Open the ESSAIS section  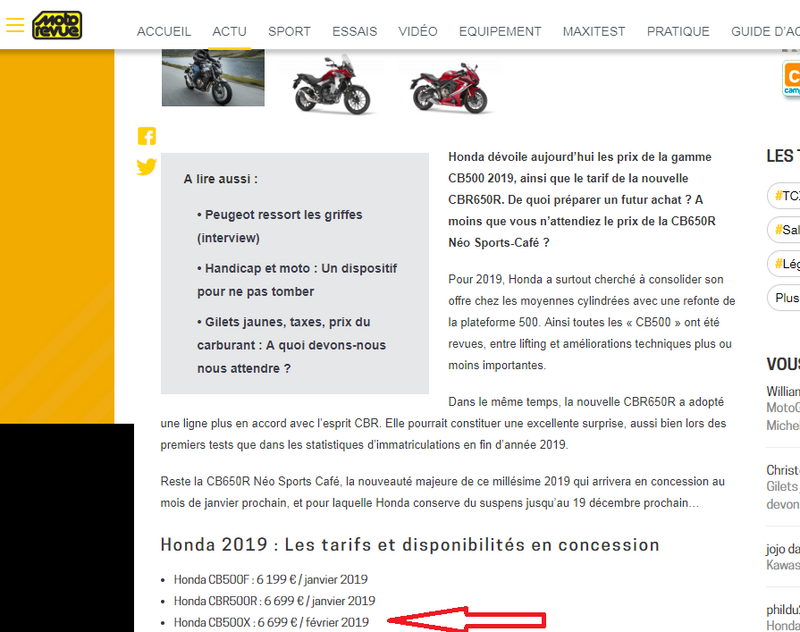355,32
